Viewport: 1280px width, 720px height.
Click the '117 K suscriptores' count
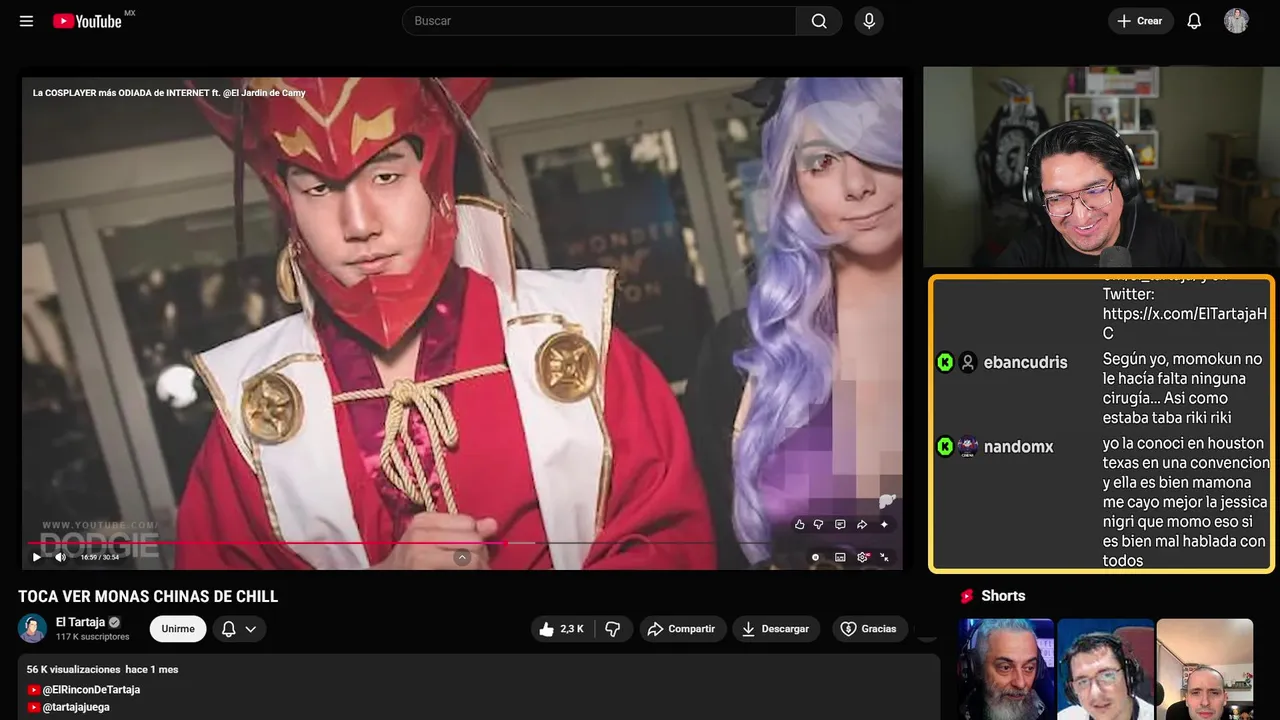pyautogui.click(x=92, y=637)
